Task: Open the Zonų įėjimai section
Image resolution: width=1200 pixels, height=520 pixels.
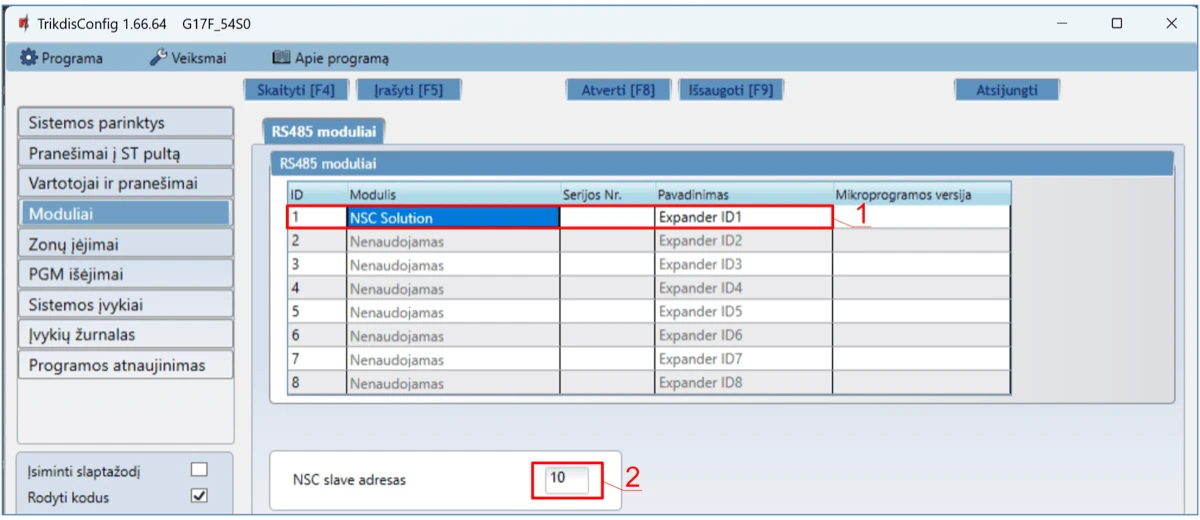Action: pos(125,243)
